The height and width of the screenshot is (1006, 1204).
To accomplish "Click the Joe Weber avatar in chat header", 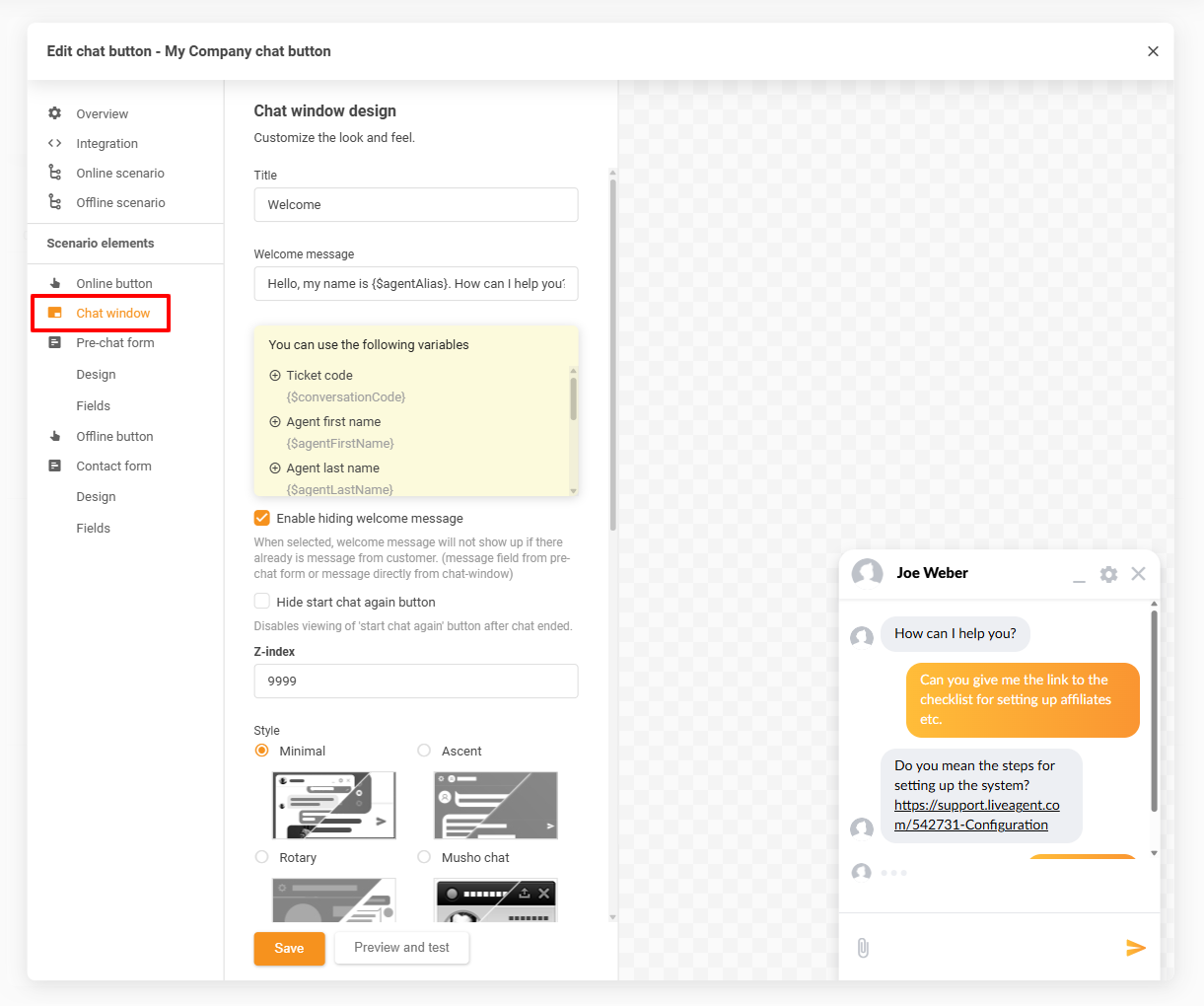I will click(x=867, y=573).
